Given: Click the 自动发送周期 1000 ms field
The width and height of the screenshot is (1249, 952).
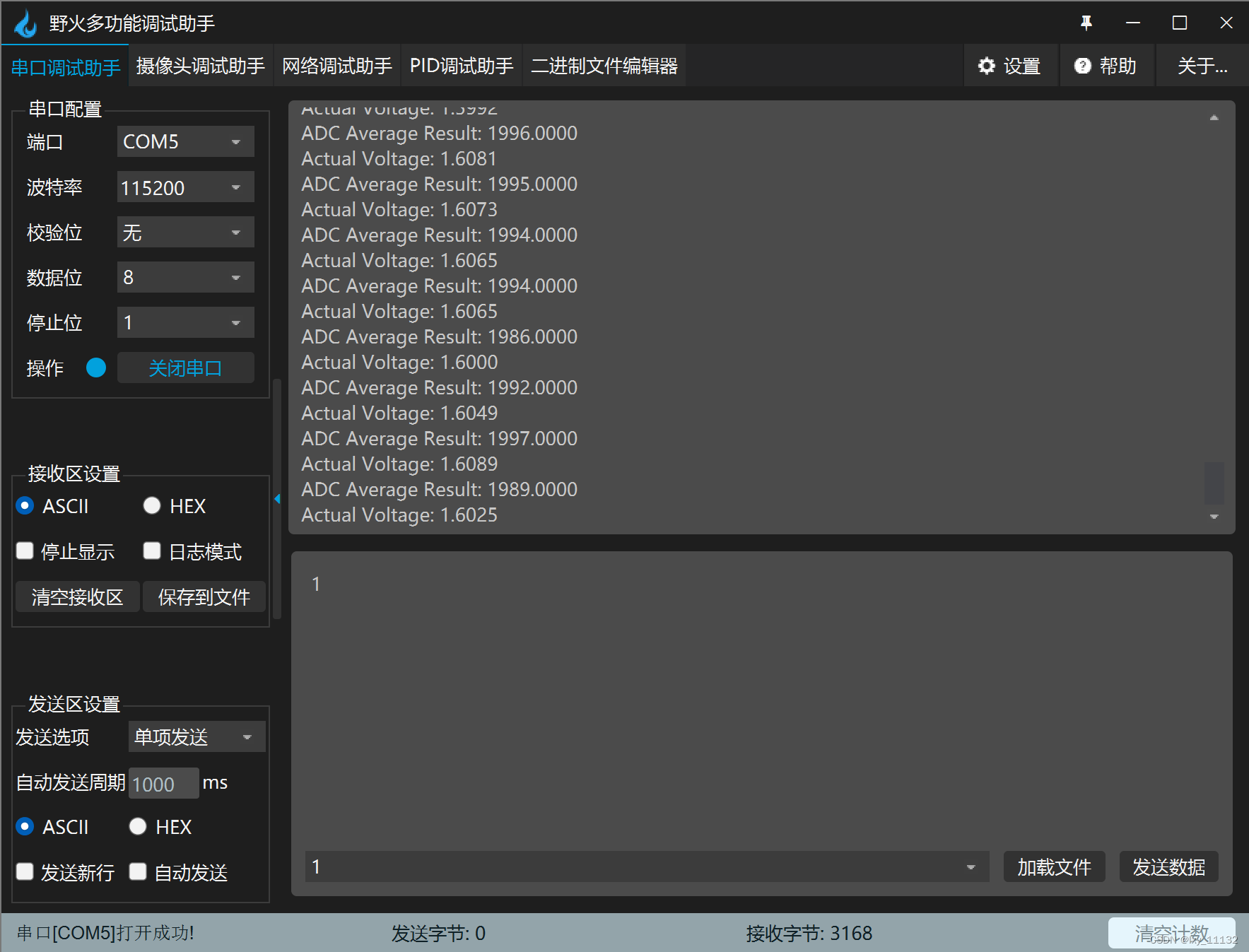Looking at the screenshot, I should (163, 783).
